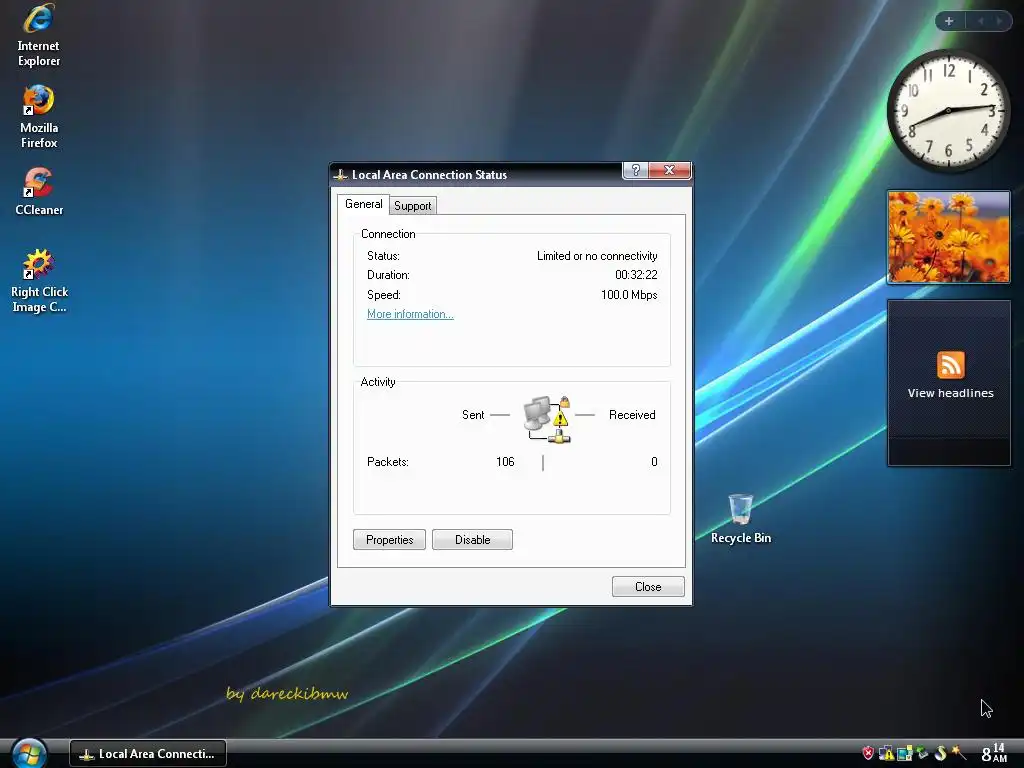The width and height of the screenshot is (1024, 768).
Task: Click the Properties button
Action: click(x=389, y=539)
